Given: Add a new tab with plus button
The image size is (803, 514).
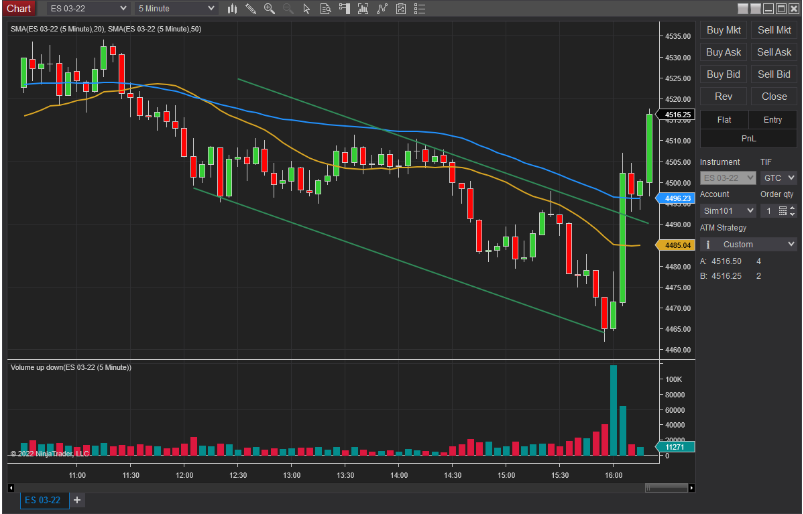Looking at the screenshot, I should 77,500.
